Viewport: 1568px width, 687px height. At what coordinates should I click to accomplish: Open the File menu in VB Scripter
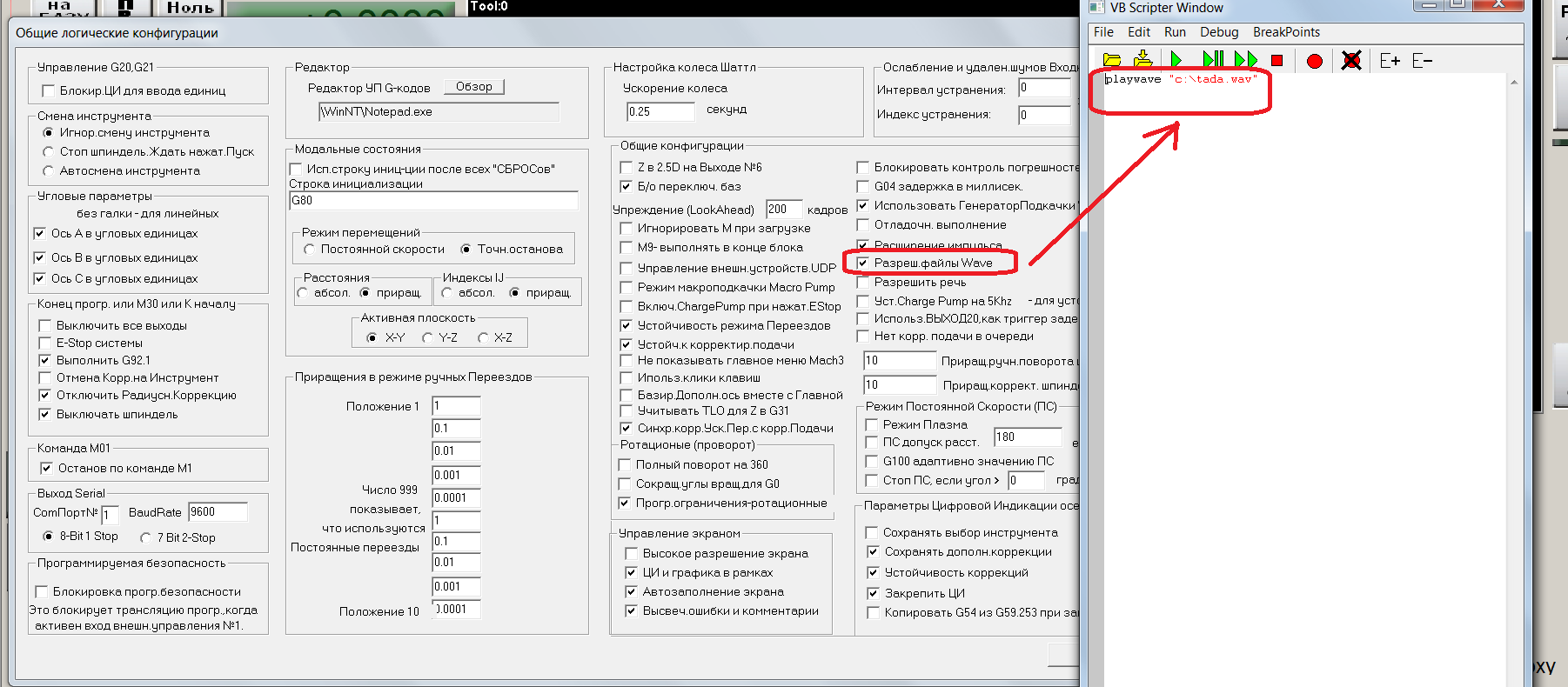[1103, 32]
